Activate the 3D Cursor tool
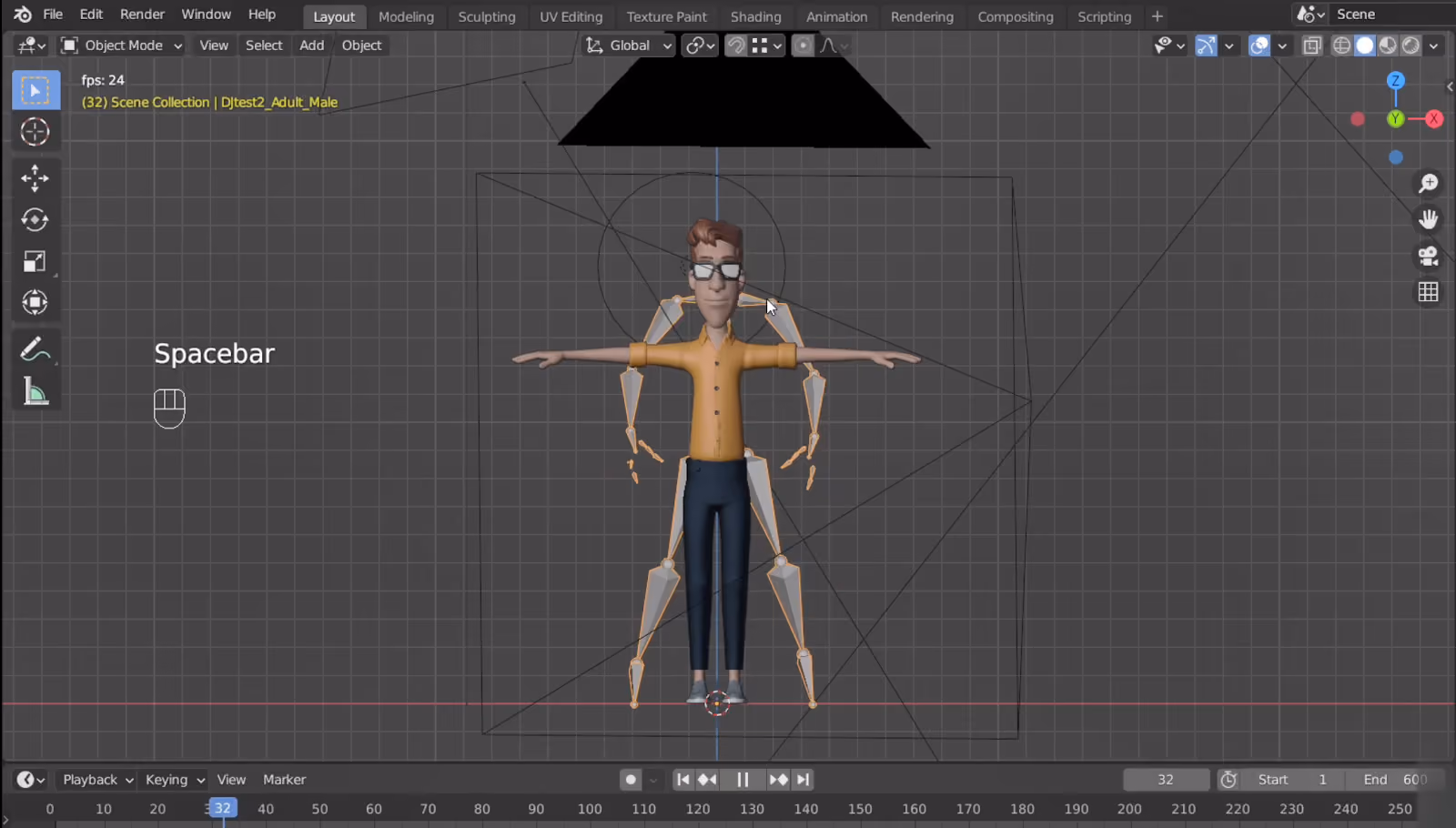 [x=35, y=132]
